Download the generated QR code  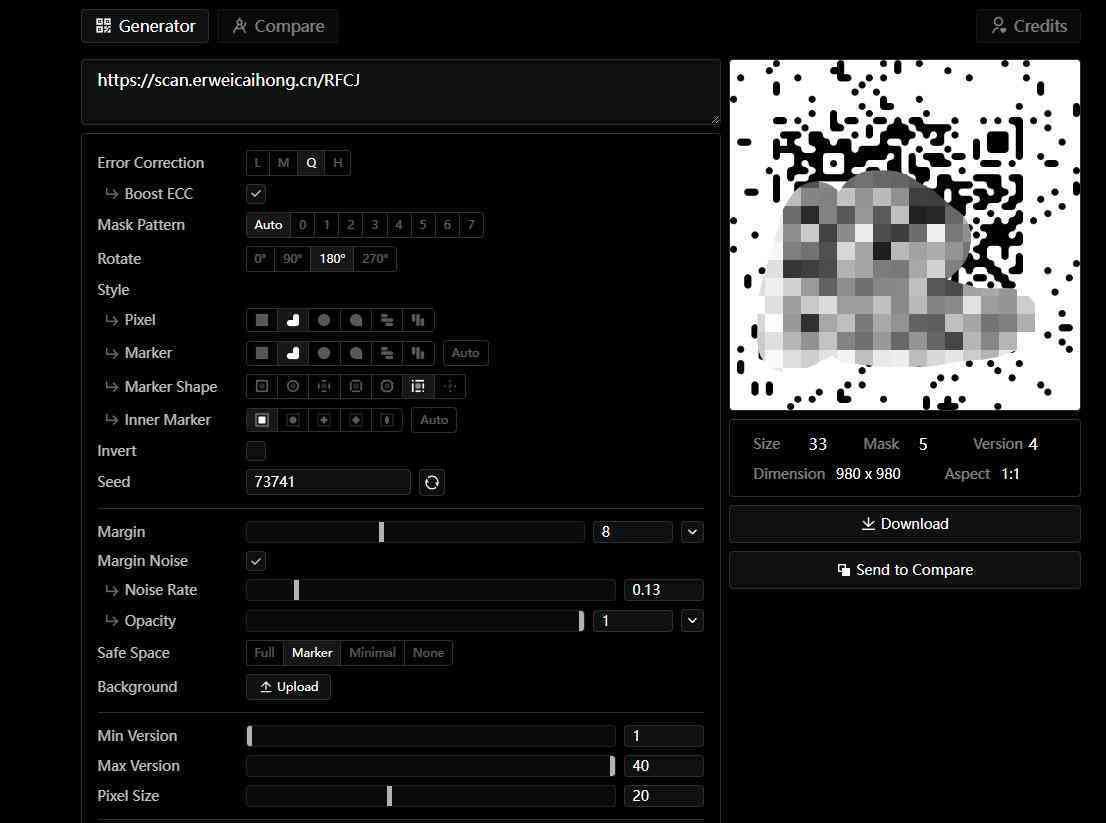click(x=904, y=524)
